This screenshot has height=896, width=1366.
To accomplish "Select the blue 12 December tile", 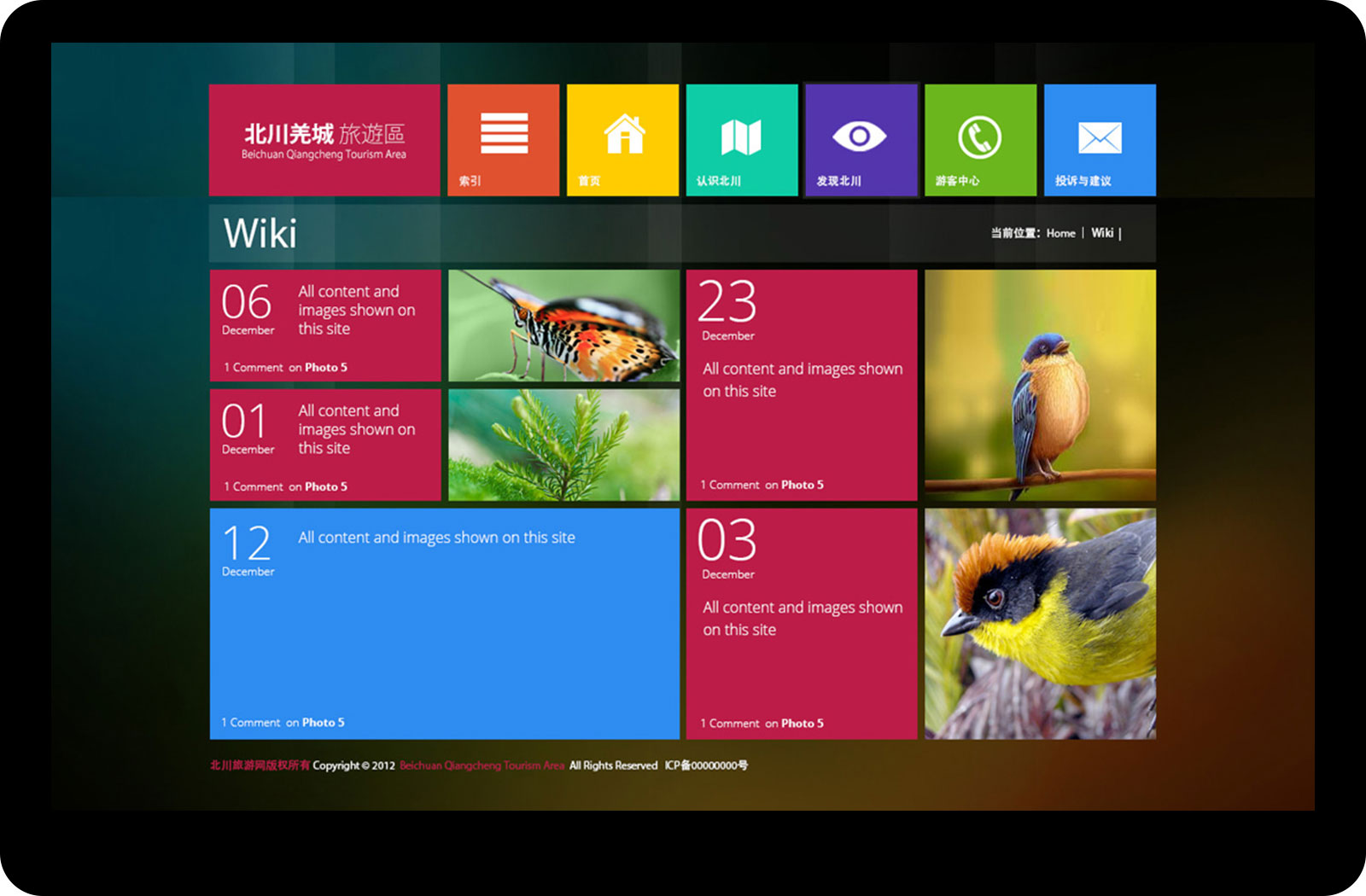I will point(444,631).
